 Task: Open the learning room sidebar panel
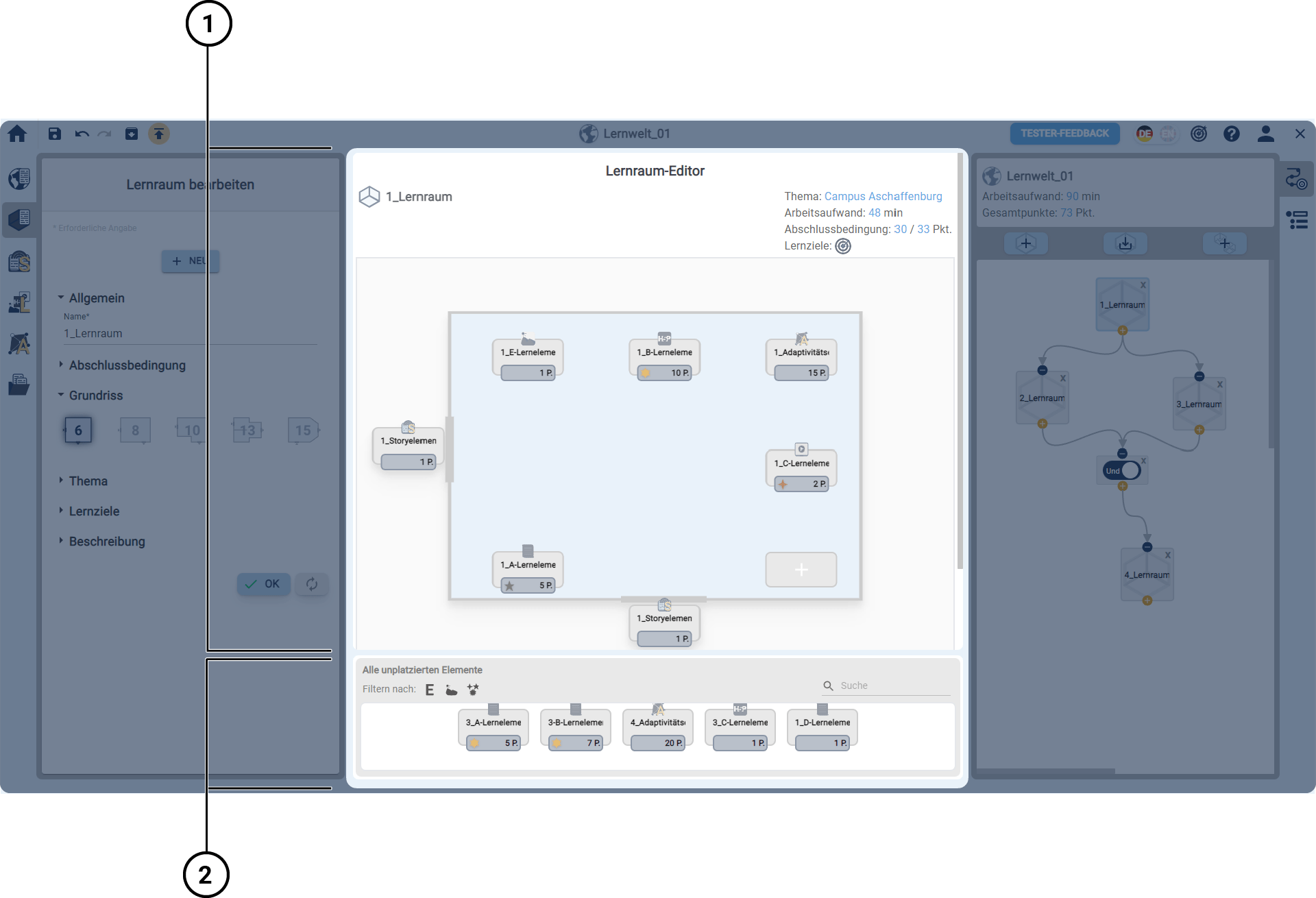19,219
